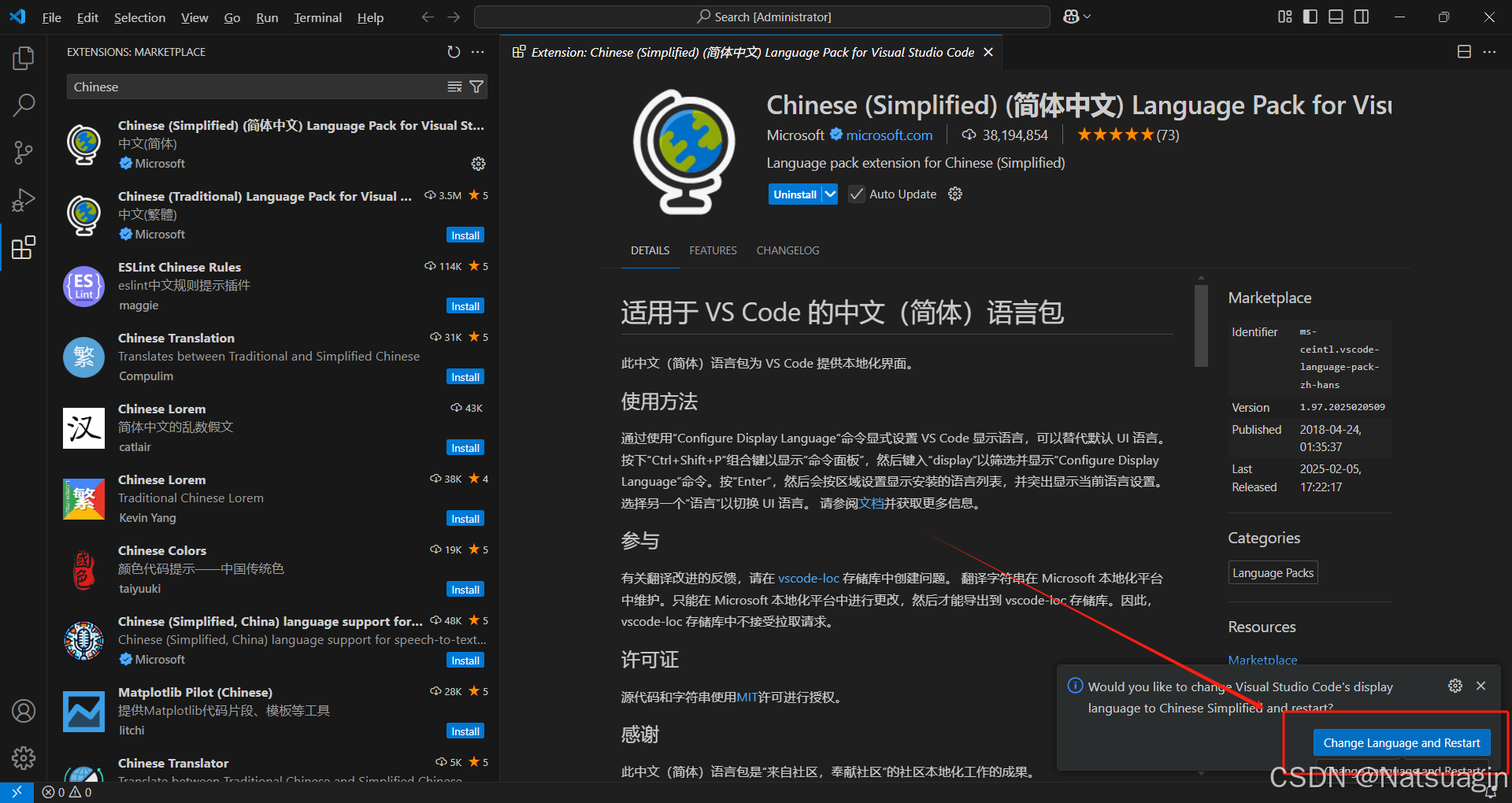Viewport: 1512px width, 803px height.
Task: Toggle the Auto Update checkbox
Action: click(857, 194)
